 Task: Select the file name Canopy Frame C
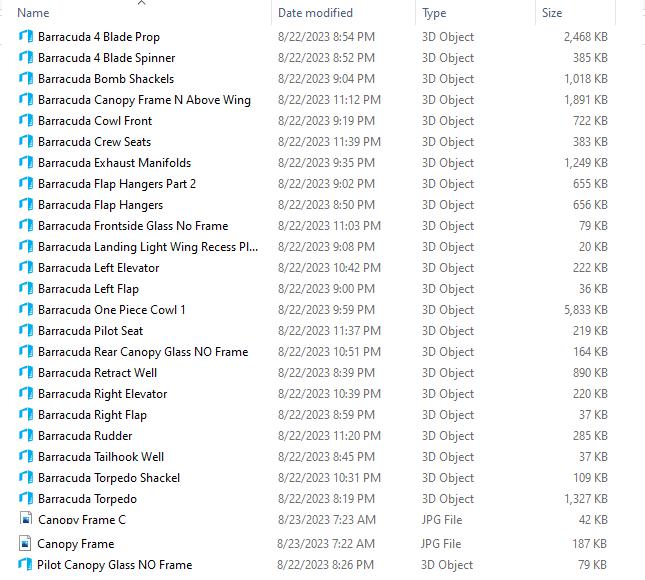coord(82,520)
